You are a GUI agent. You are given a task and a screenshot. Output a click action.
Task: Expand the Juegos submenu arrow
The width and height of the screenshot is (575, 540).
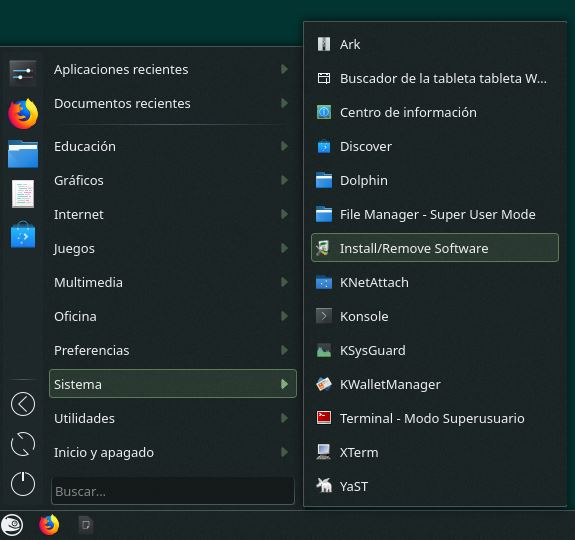pos(284,248)
